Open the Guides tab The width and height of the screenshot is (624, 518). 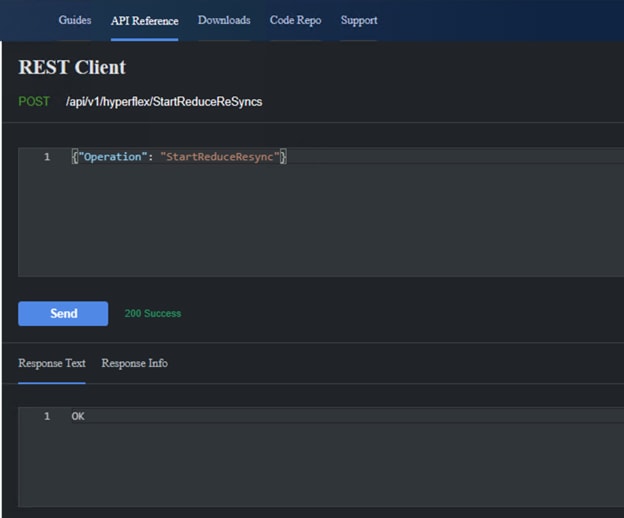[75, 20]
